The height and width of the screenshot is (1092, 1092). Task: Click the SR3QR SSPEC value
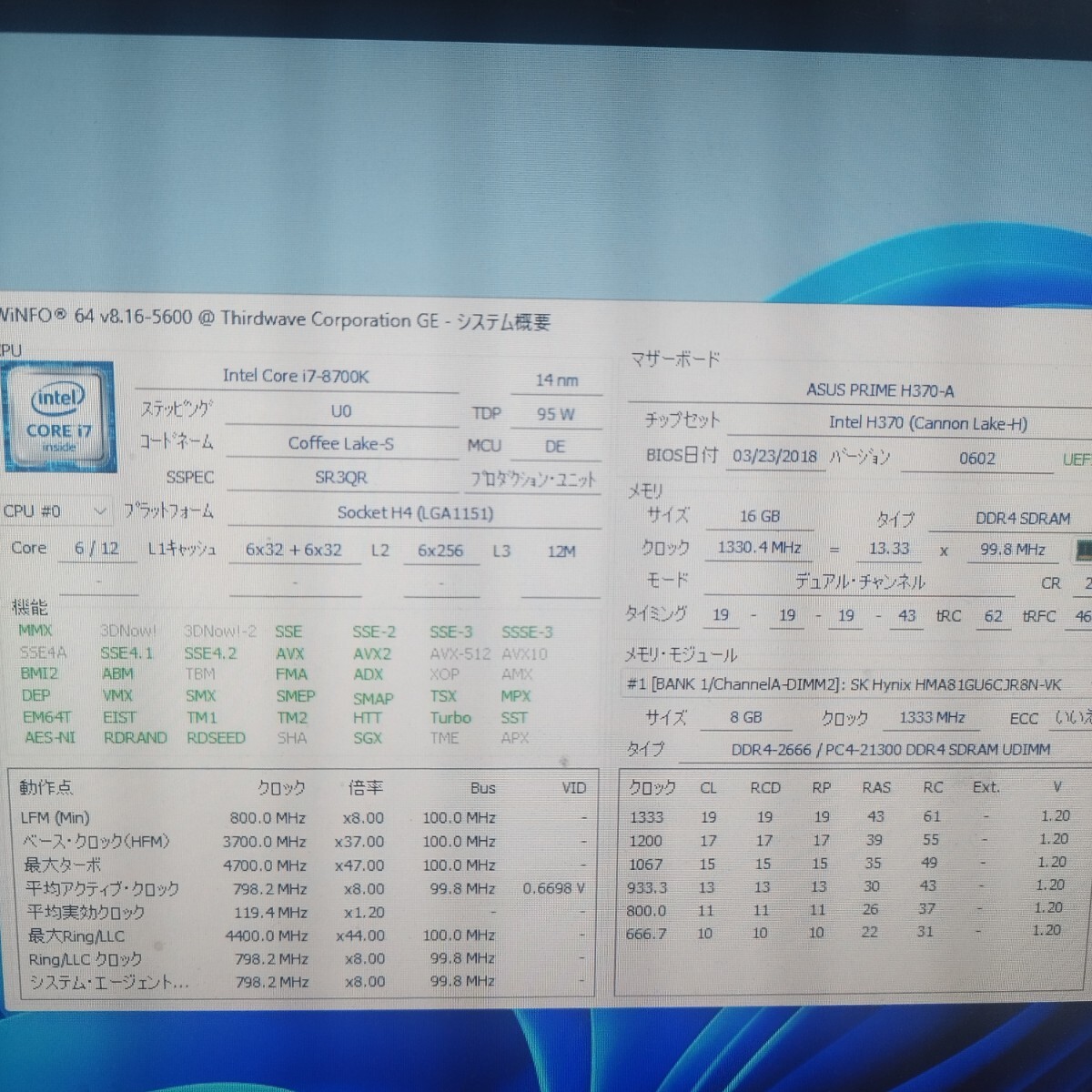coord(341,478)
